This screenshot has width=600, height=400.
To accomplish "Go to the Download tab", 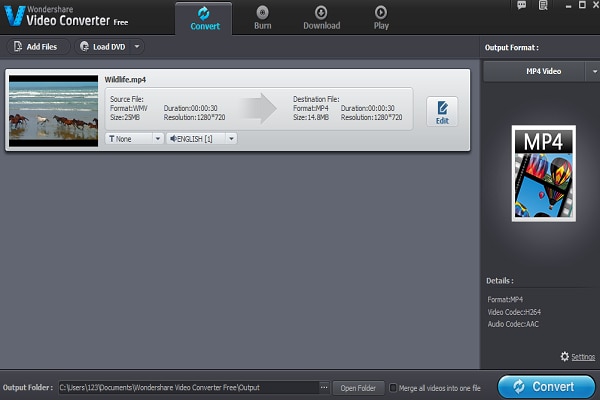I will tap(321, 18).
